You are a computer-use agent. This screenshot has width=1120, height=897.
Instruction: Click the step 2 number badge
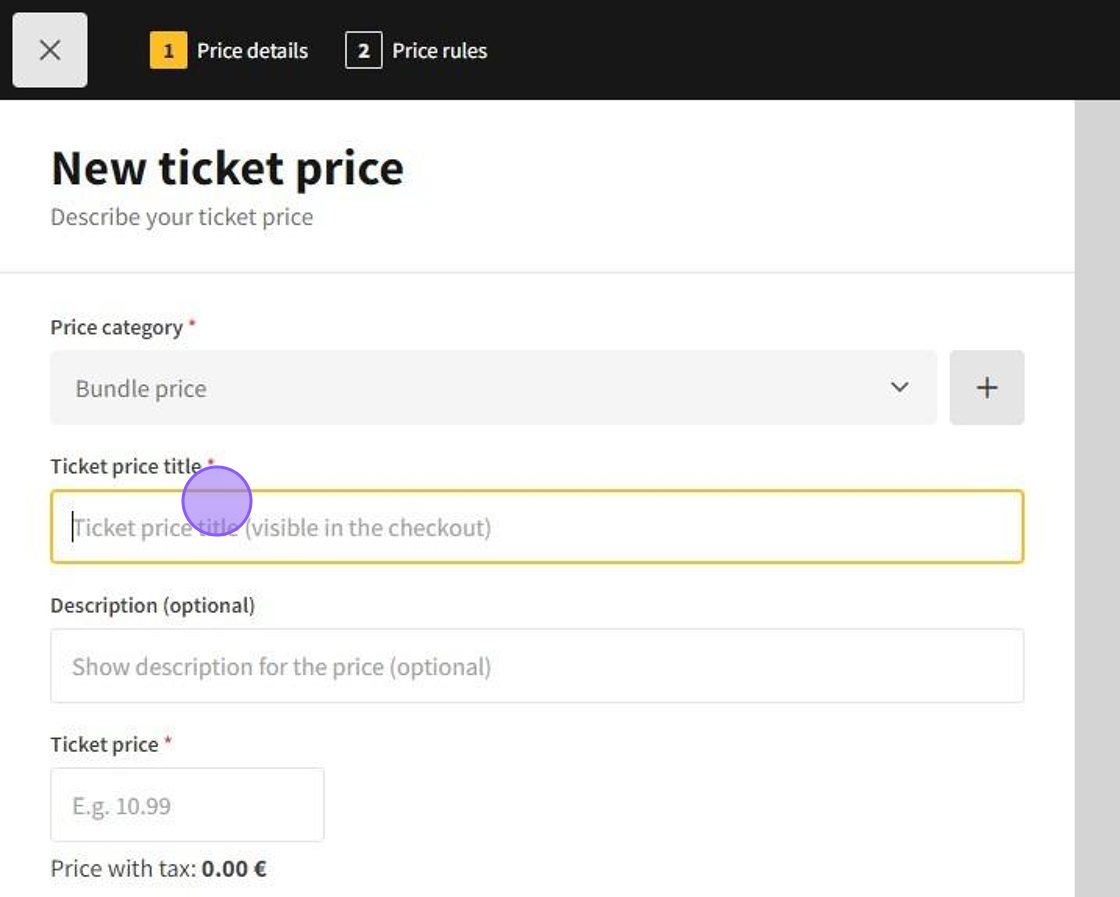pyautogui.click(x=363, y=51)
